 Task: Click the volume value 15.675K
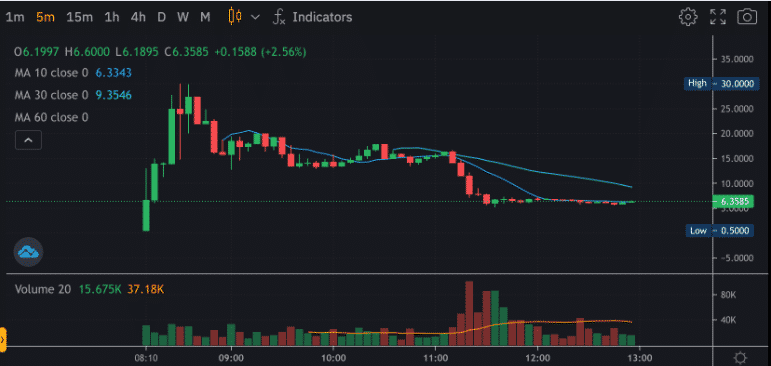tap(100, 289)
